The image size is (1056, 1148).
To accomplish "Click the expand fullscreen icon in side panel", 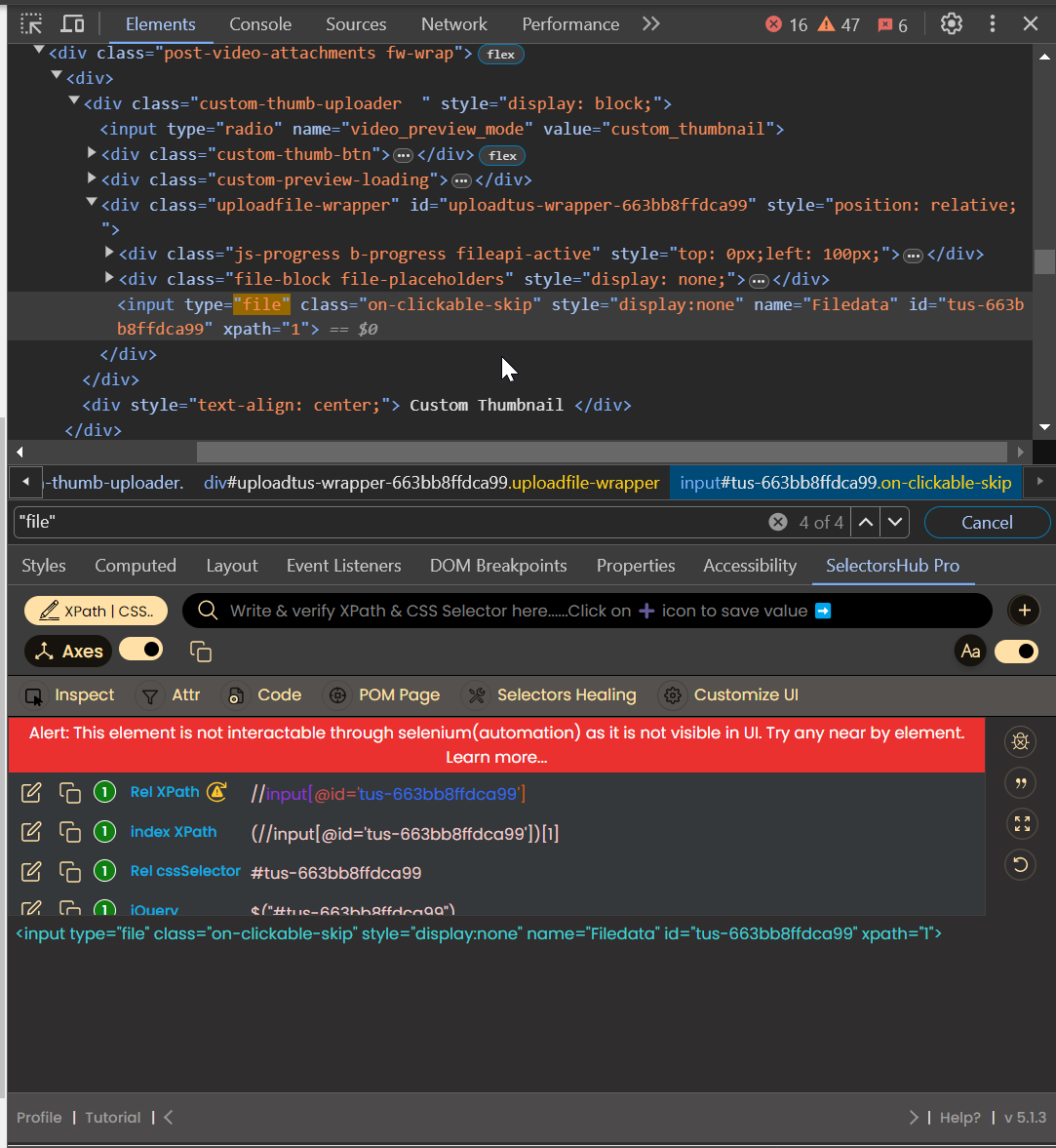I will pos(1022,823).
